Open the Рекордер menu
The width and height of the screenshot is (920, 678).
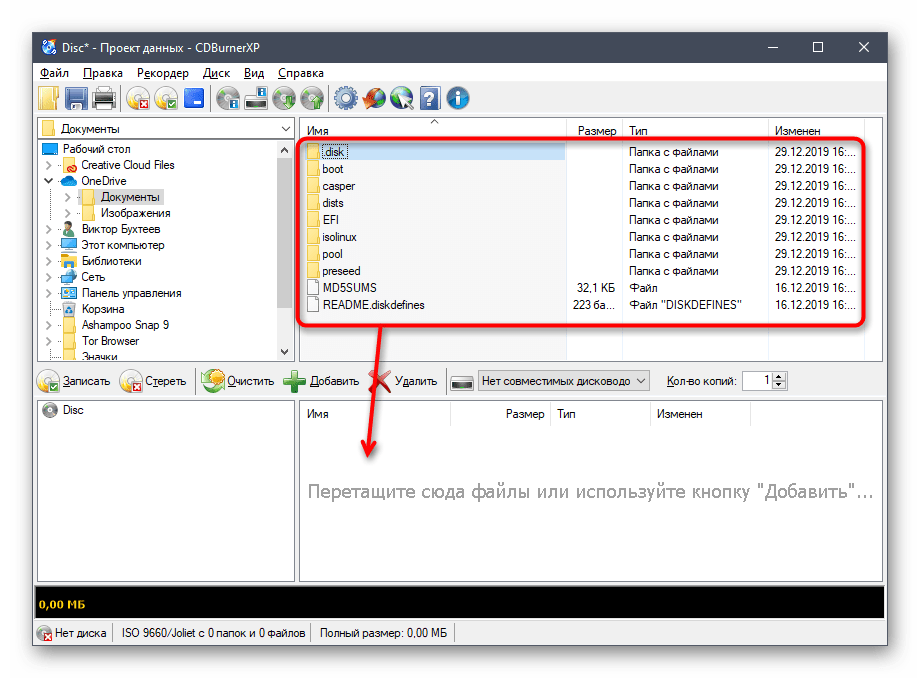(162, 73)
